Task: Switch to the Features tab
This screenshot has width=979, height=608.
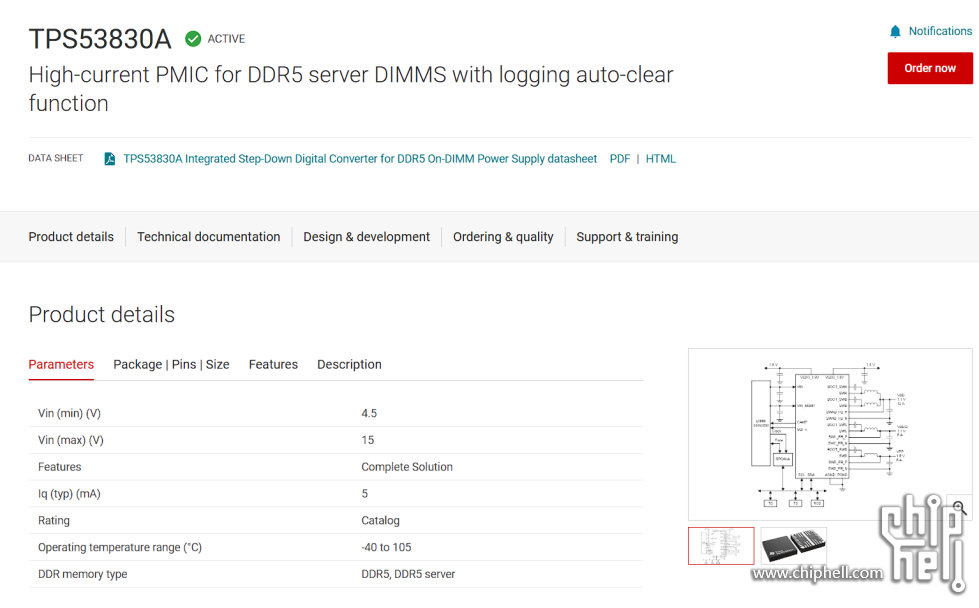Action: [x=273, y=365]
